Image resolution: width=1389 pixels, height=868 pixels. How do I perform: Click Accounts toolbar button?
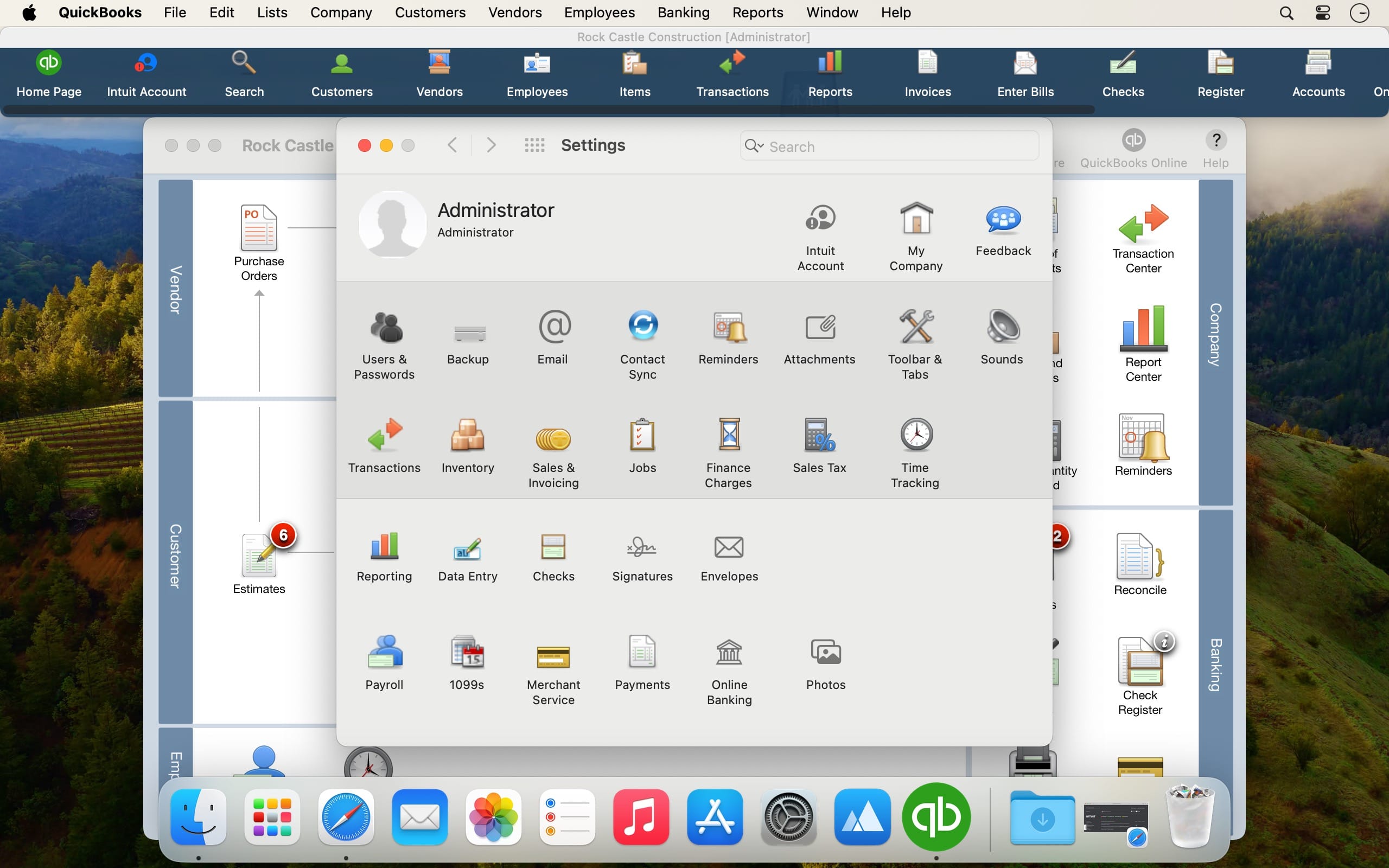click(x=1318, y=75)
